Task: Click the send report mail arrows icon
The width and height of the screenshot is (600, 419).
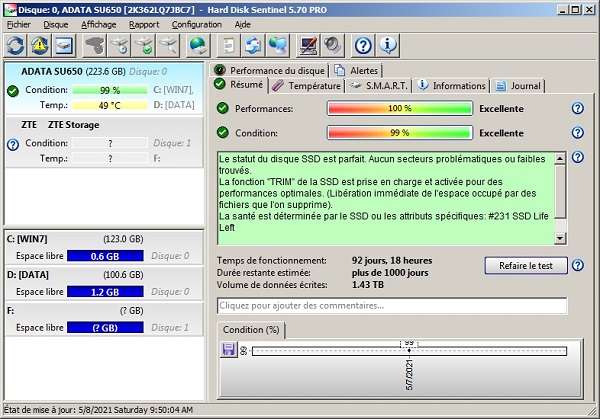Action: click(253, 45)
